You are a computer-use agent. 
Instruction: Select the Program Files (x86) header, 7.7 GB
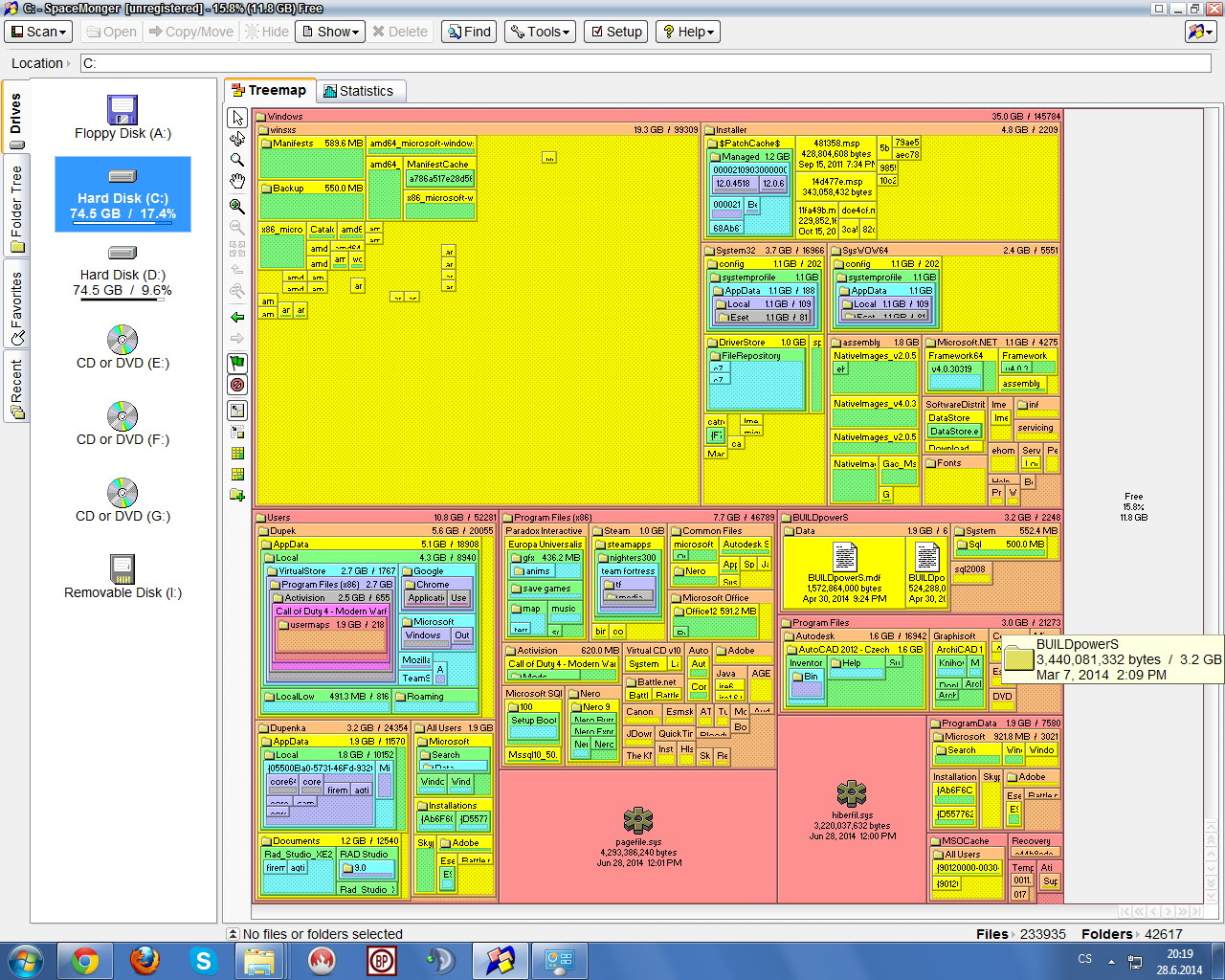coord(638,517)
